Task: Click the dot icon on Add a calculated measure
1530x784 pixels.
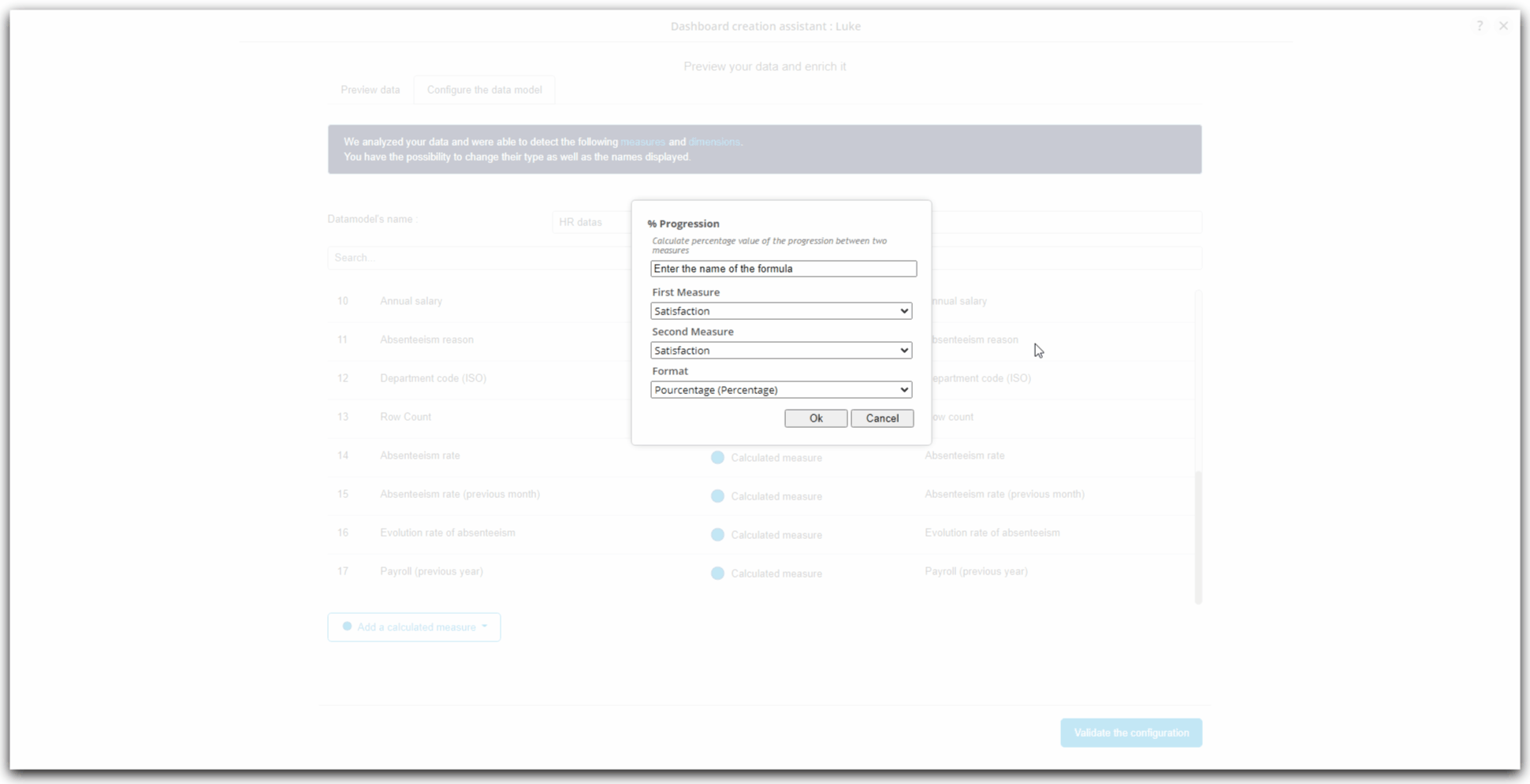Action: (347, 626)
